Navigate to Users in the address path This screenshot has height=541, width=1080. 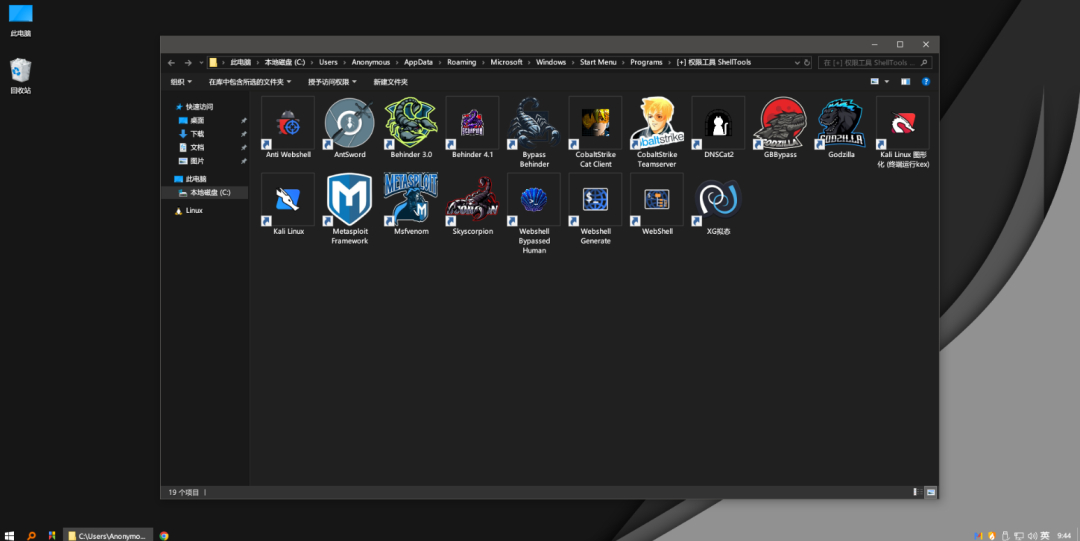coord(328,62)
